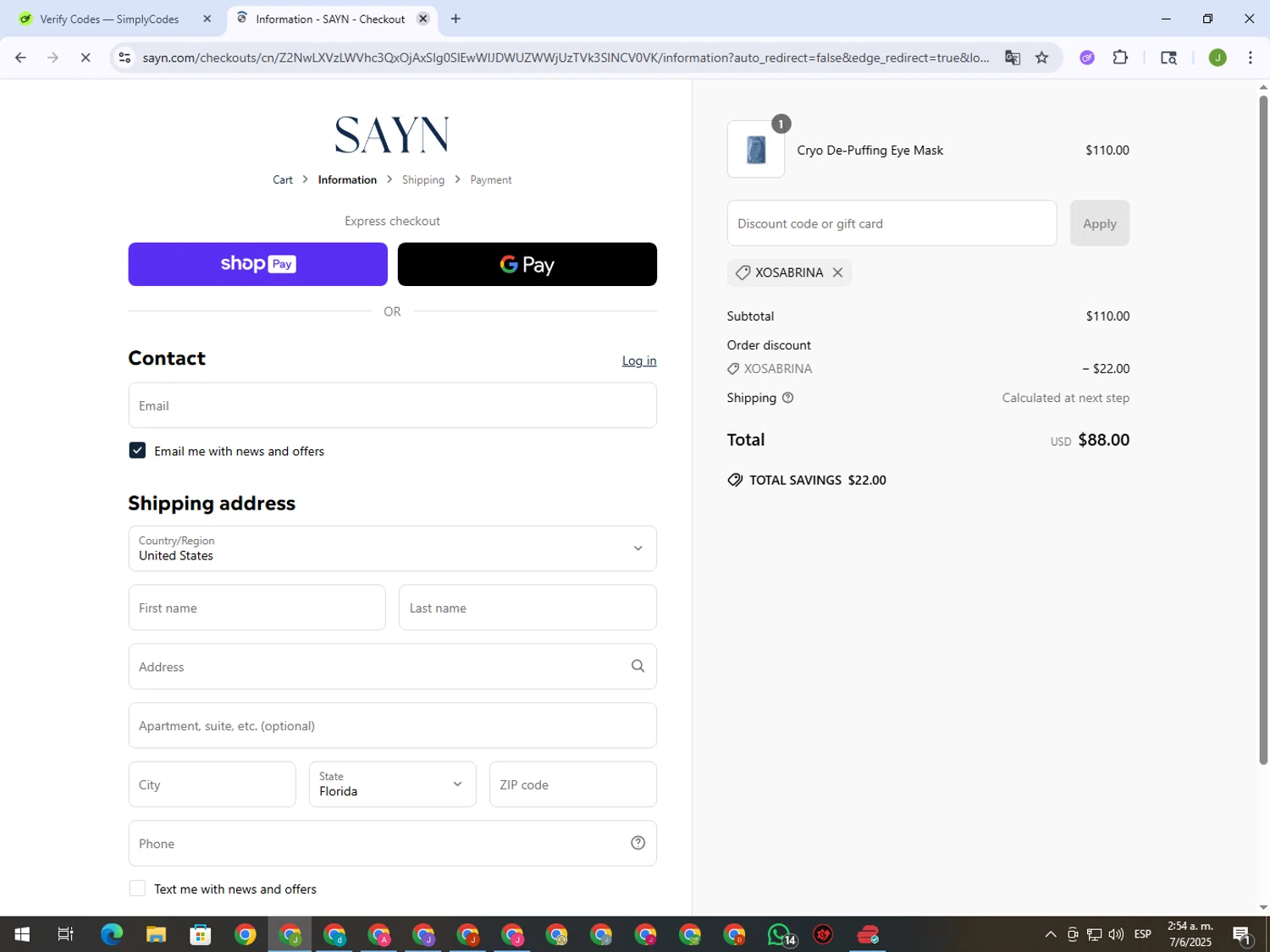
Task: Show hidden system tray icons
Action: pyautogui.click(x=1051, y=934)
